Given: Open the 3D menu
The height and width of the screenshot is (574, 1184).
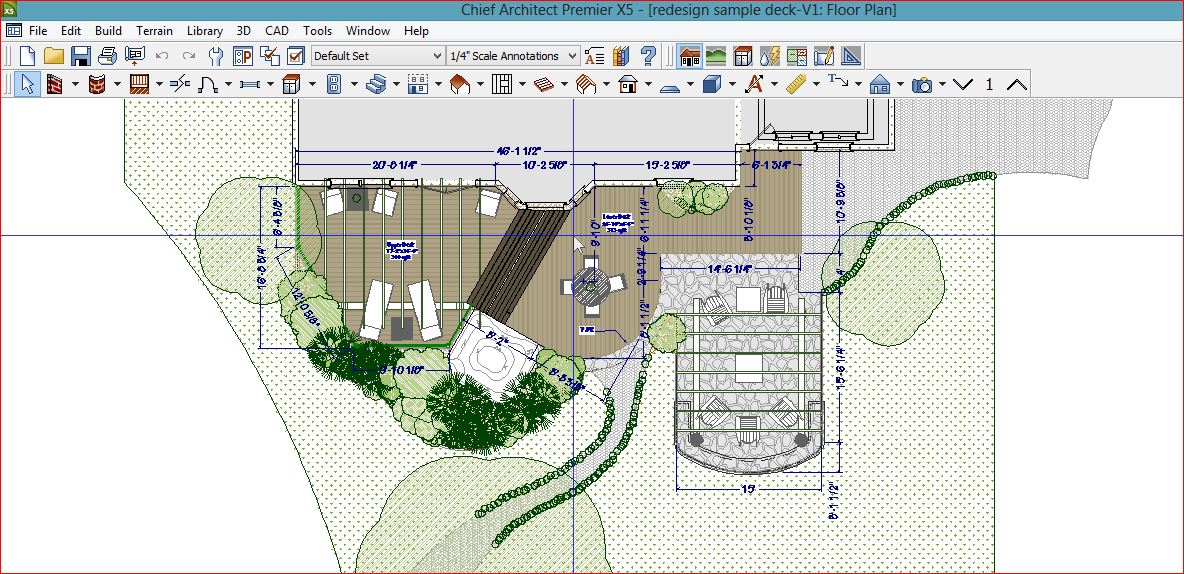Looking at the screenshot, I should click(243, 31).
